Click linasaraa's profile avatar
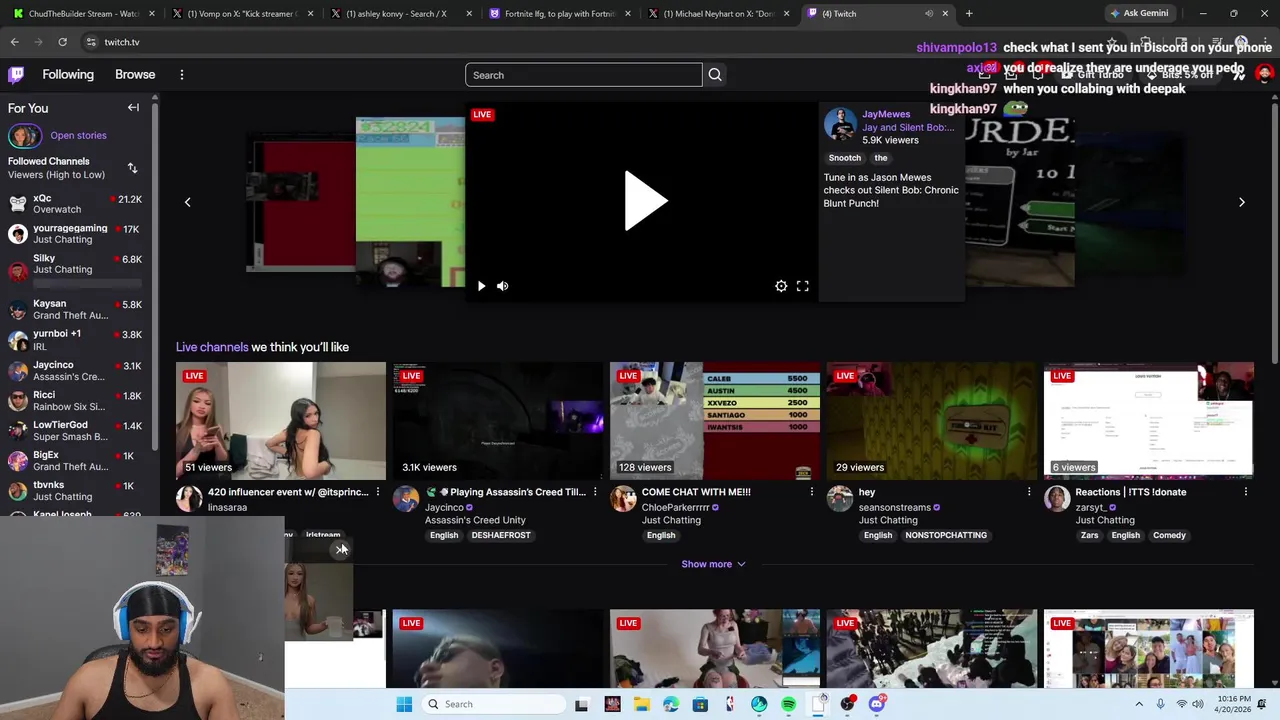 (189, 498)
